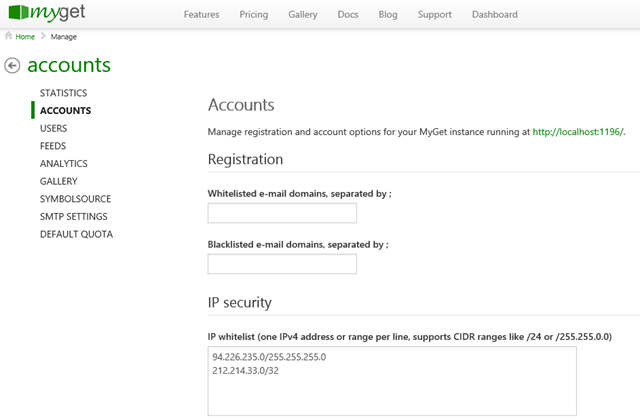Open the Docs page

(x=348, y=15)
